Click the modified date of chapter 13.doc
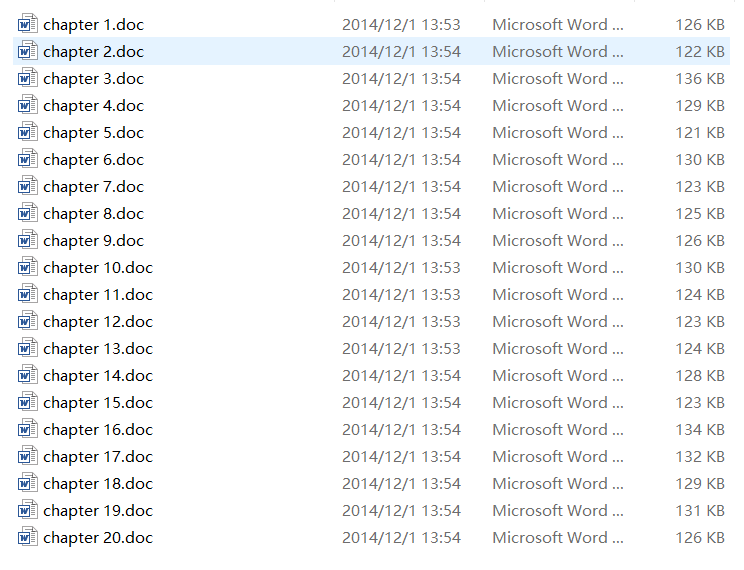This screenshot has height=570, width=744. [x=401, y=349]
